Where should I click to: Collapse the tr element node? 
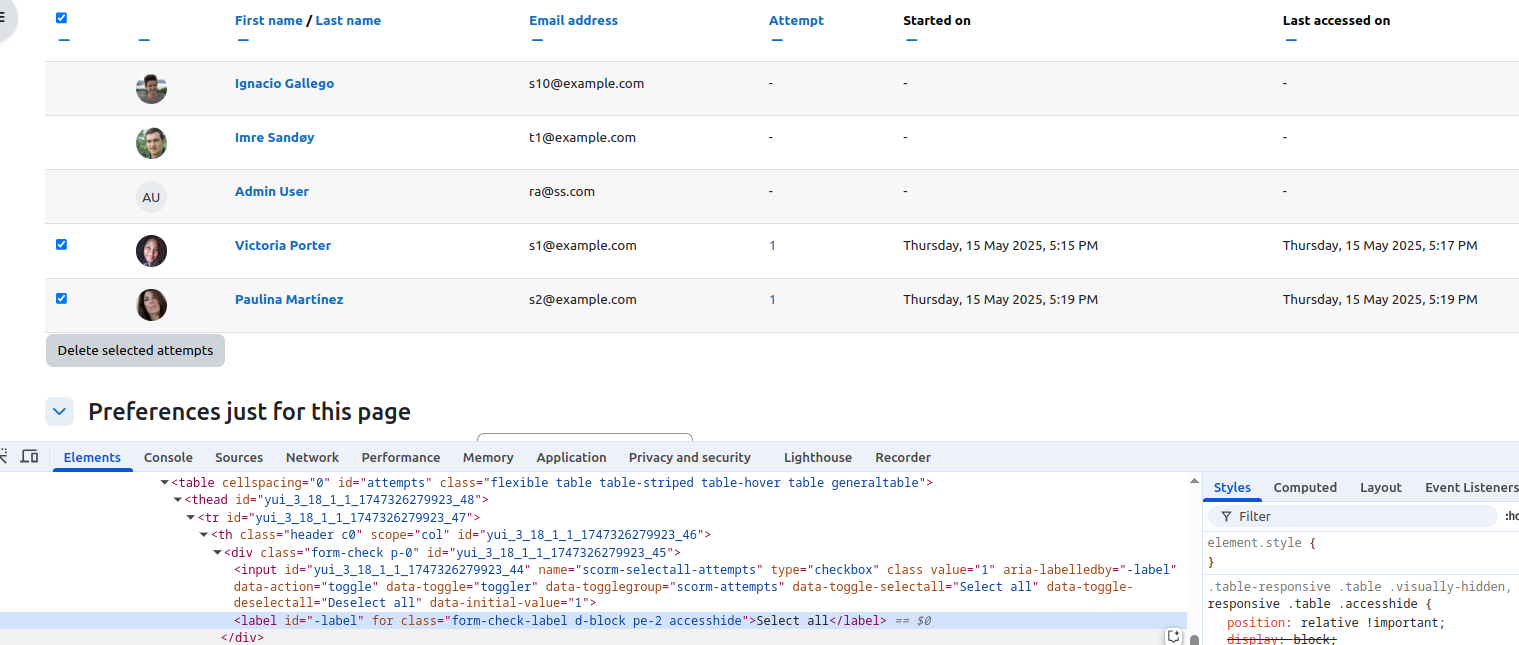[191, 518]
